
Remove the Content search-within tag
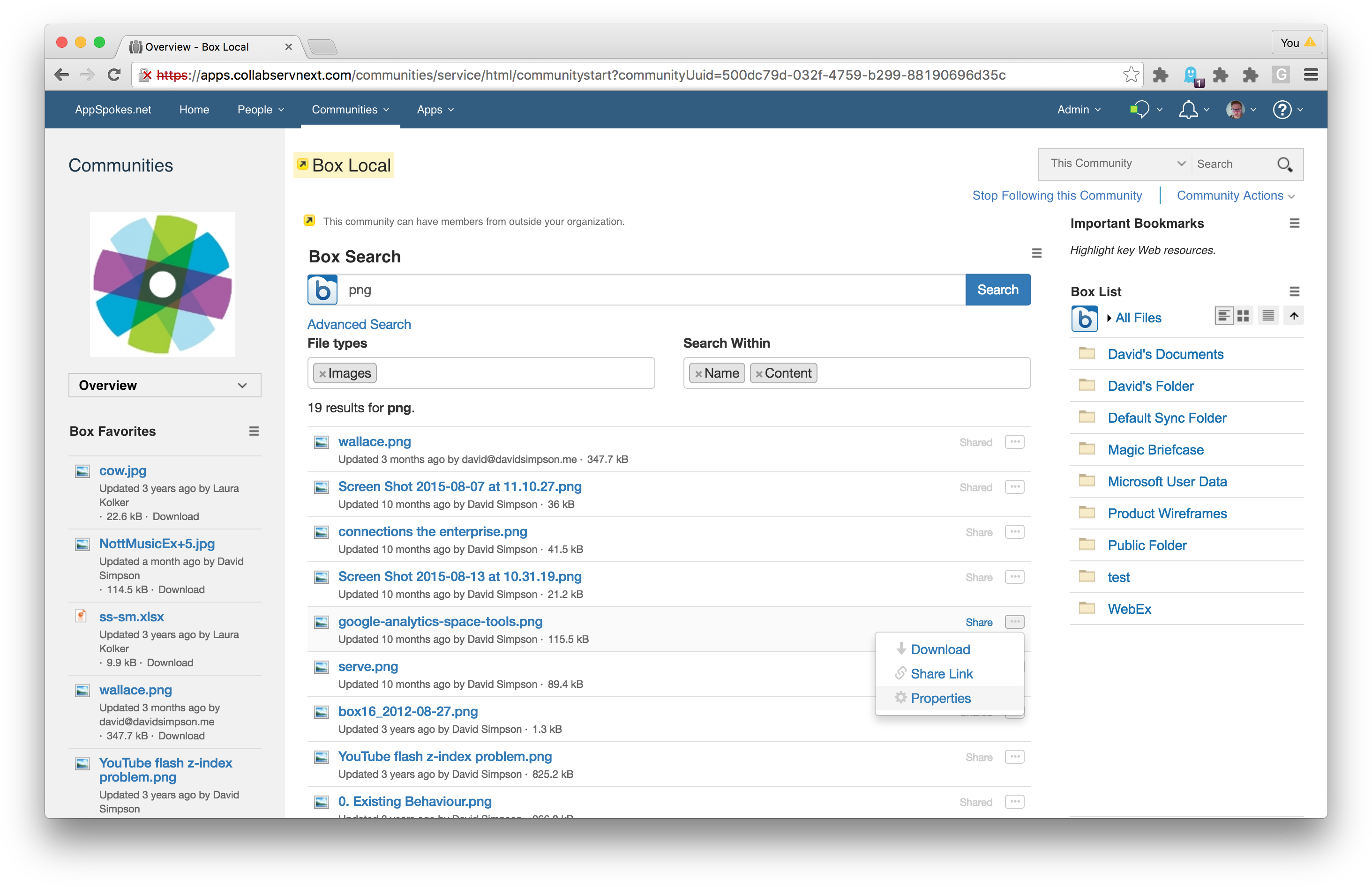(x=759, y=374)
